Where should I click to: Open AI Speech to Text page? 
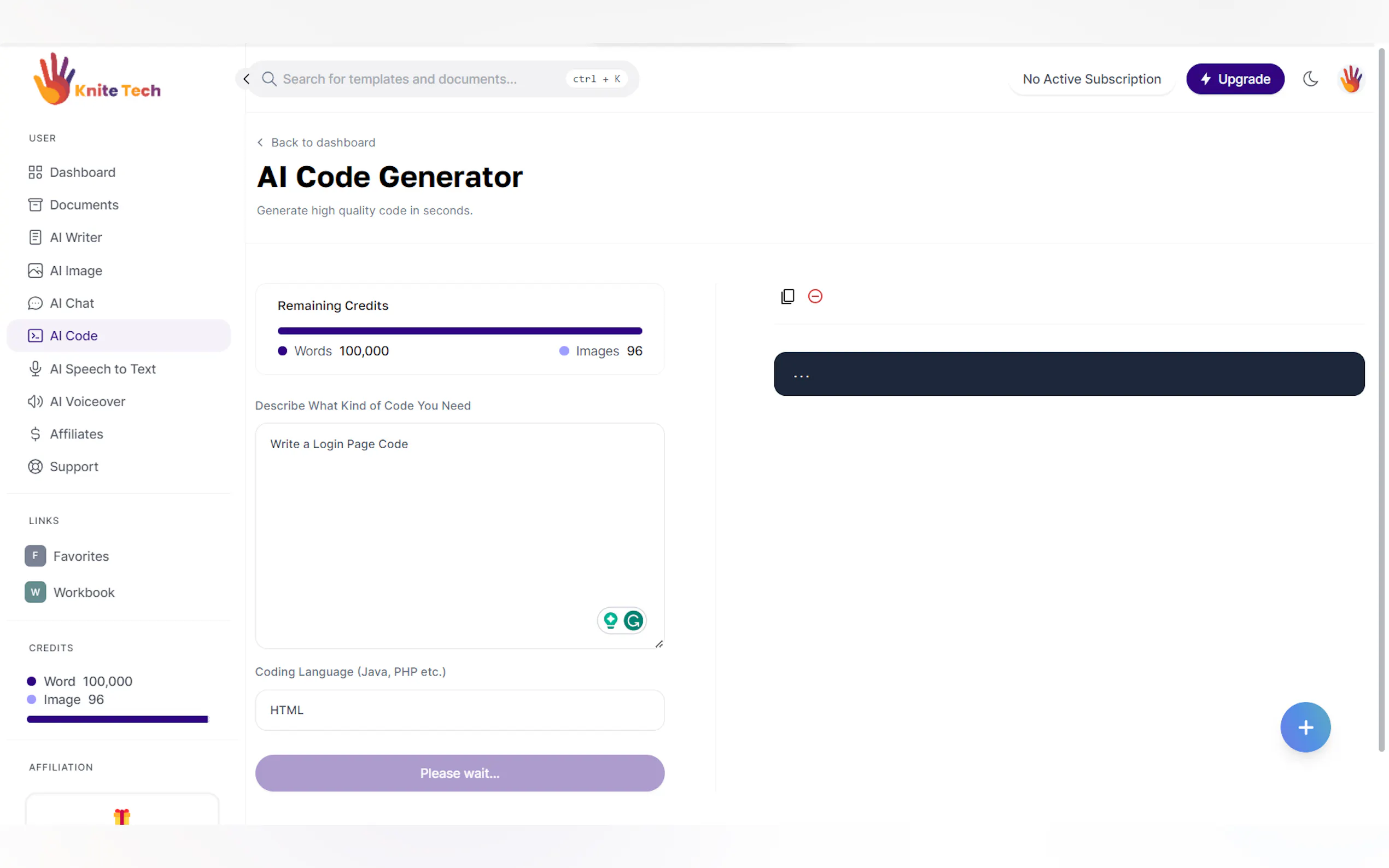click(102, 368)
